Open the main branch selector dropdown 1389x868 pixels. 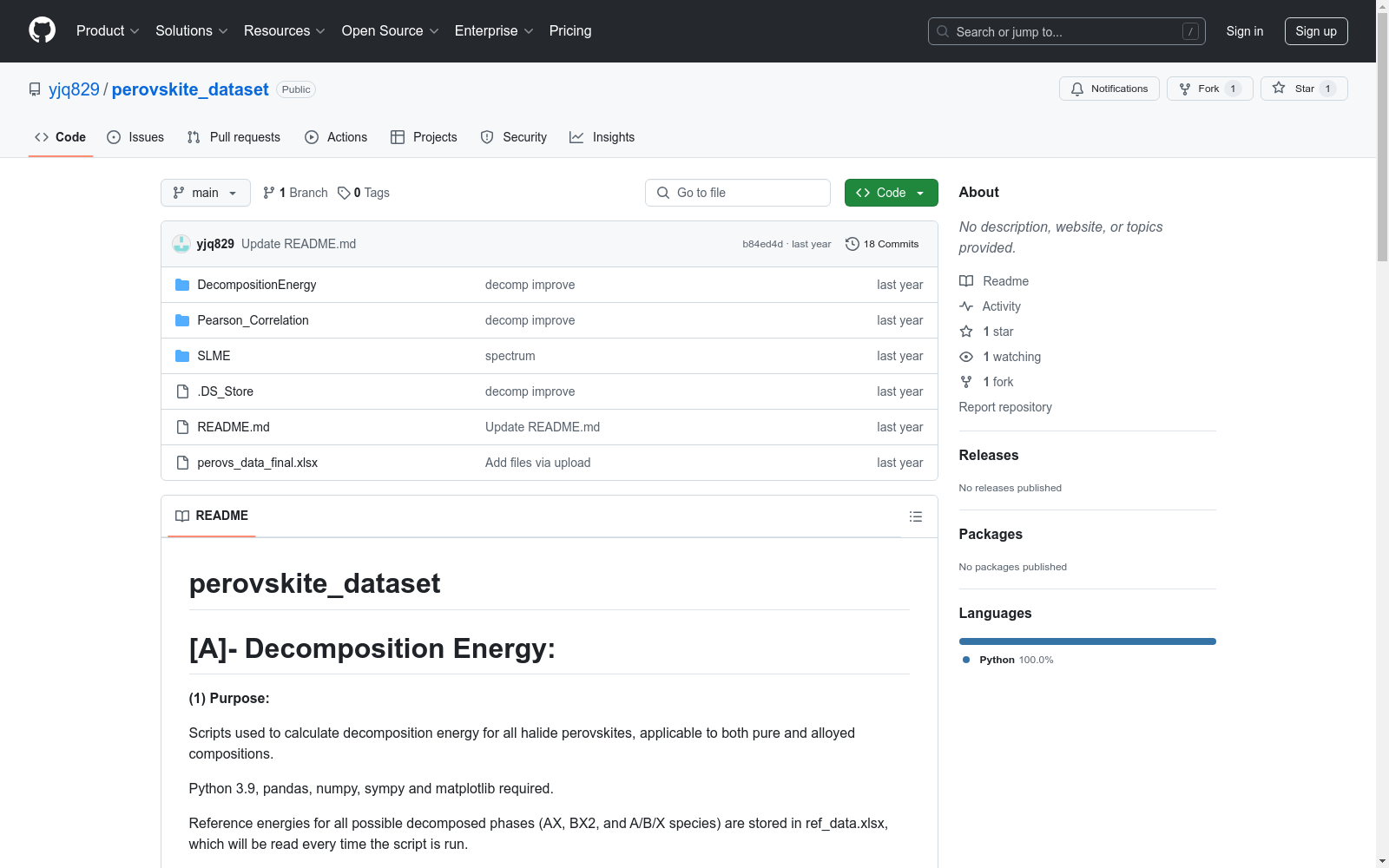pos(206,193)
